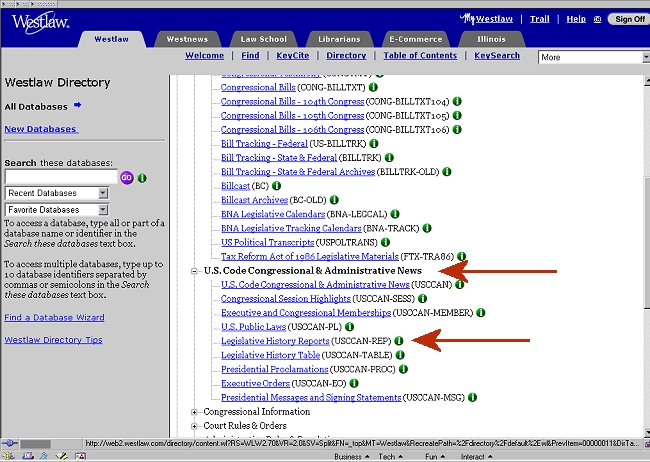
Task: Show info for USCCAN-SESS database
Action: click(x=422, y=299)
